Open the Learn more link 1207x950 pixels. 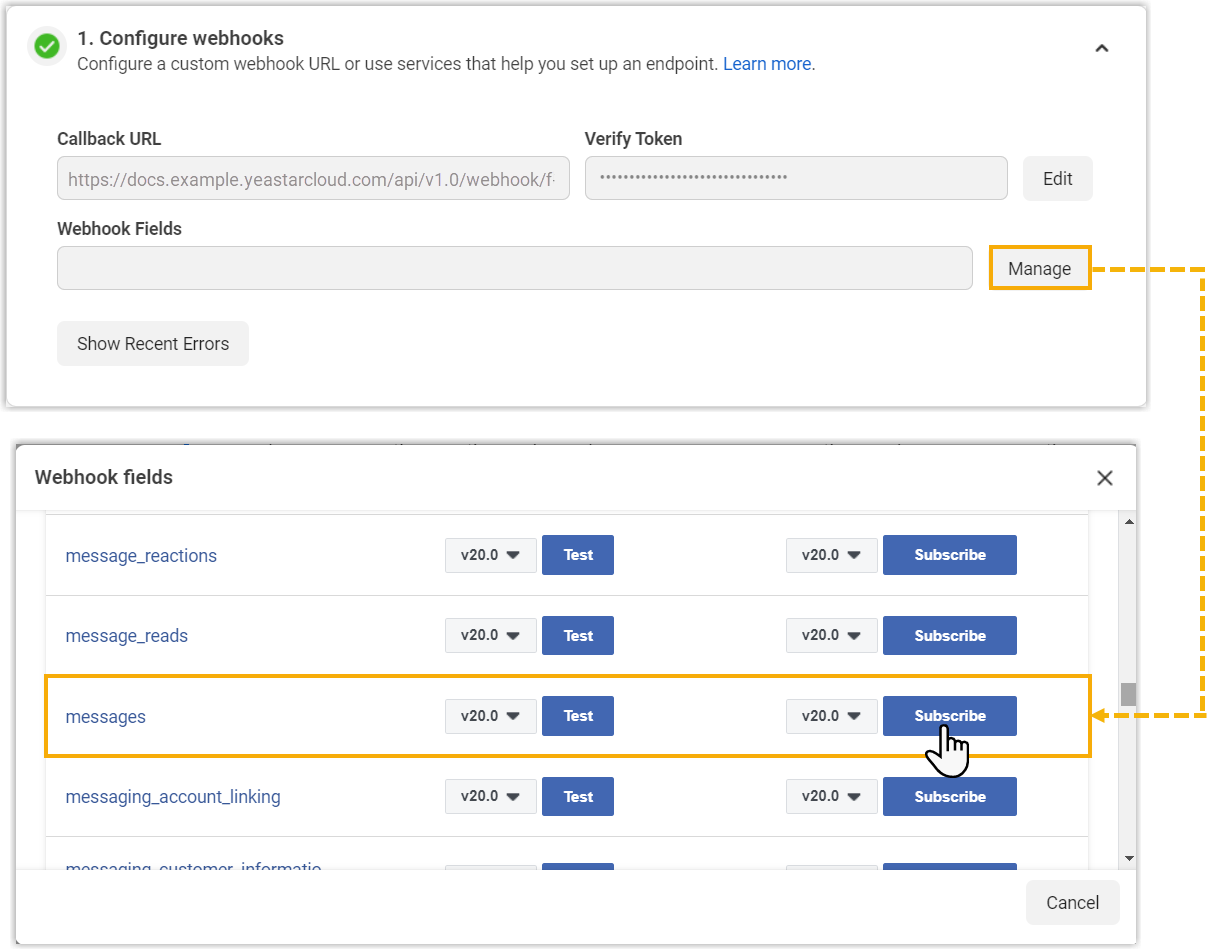(x=766, y=64)
